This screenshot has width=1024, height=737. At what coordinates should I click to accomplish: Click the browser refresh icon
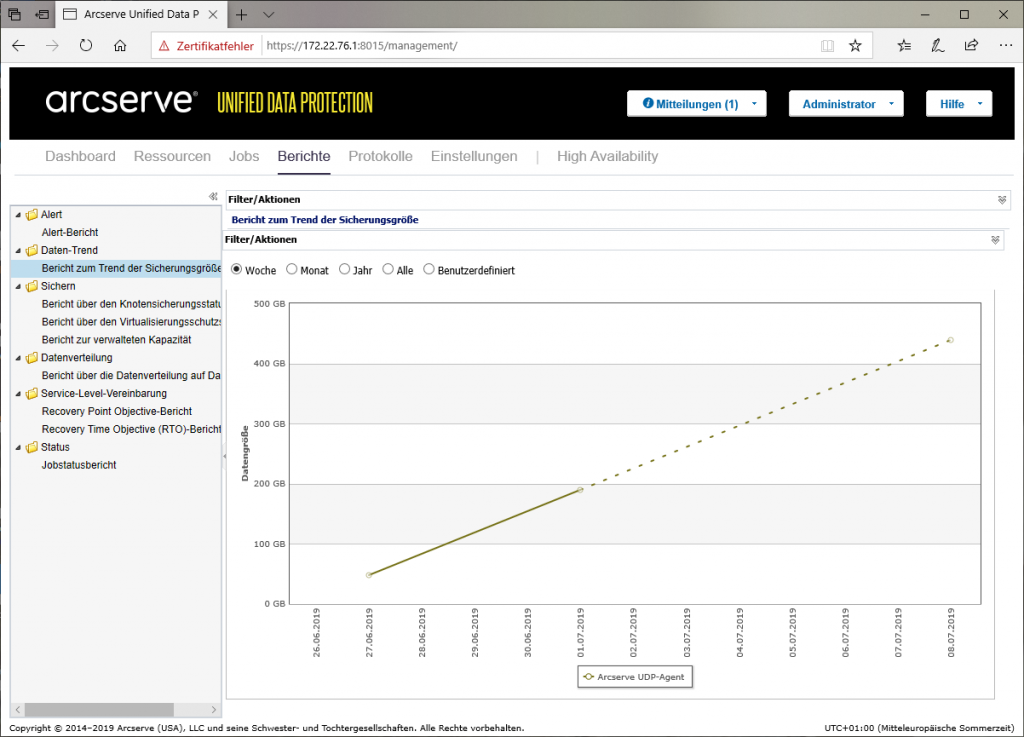[86, 45]
